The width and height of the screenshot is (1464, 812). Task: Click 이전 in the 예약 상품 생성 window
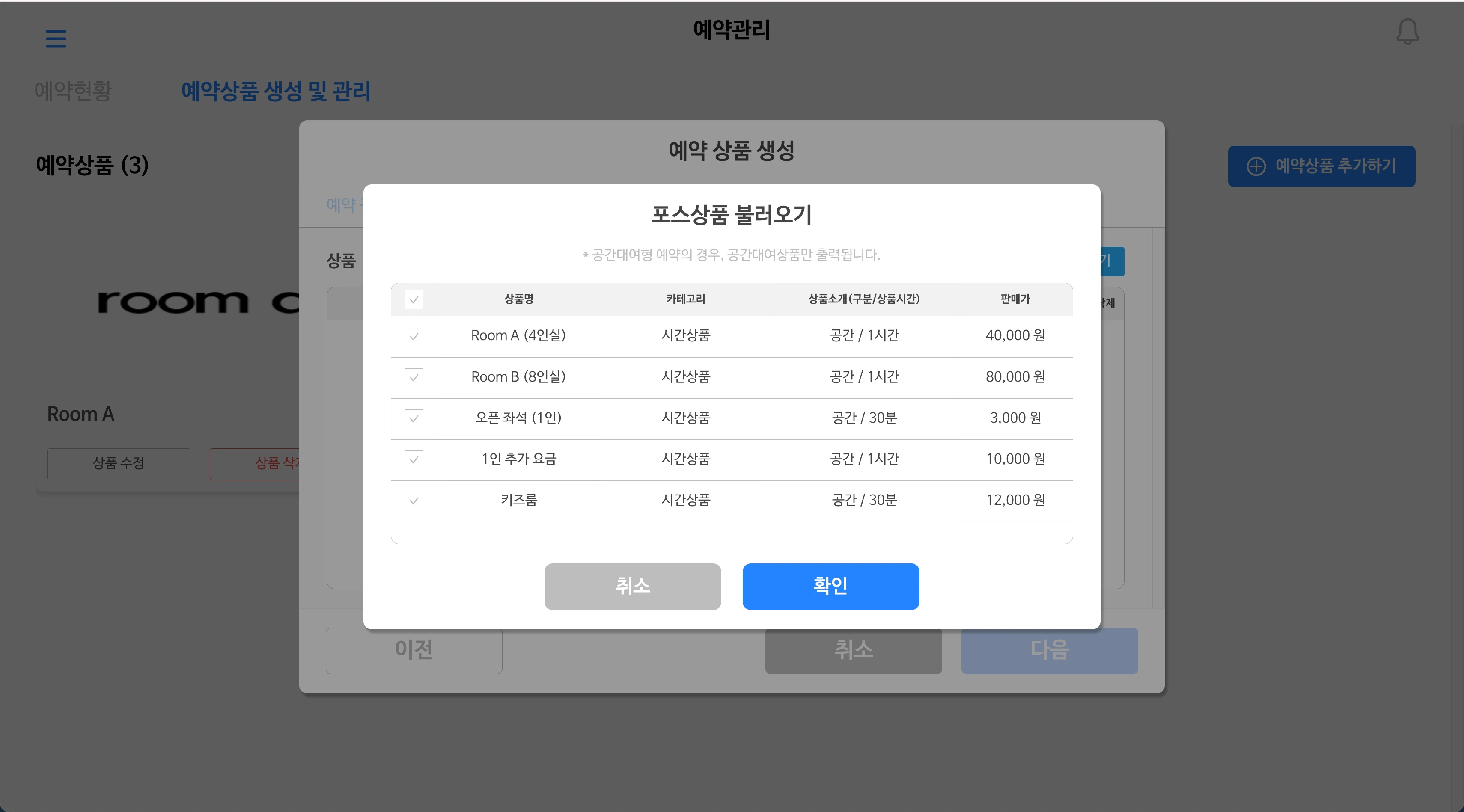coord(414,651)
